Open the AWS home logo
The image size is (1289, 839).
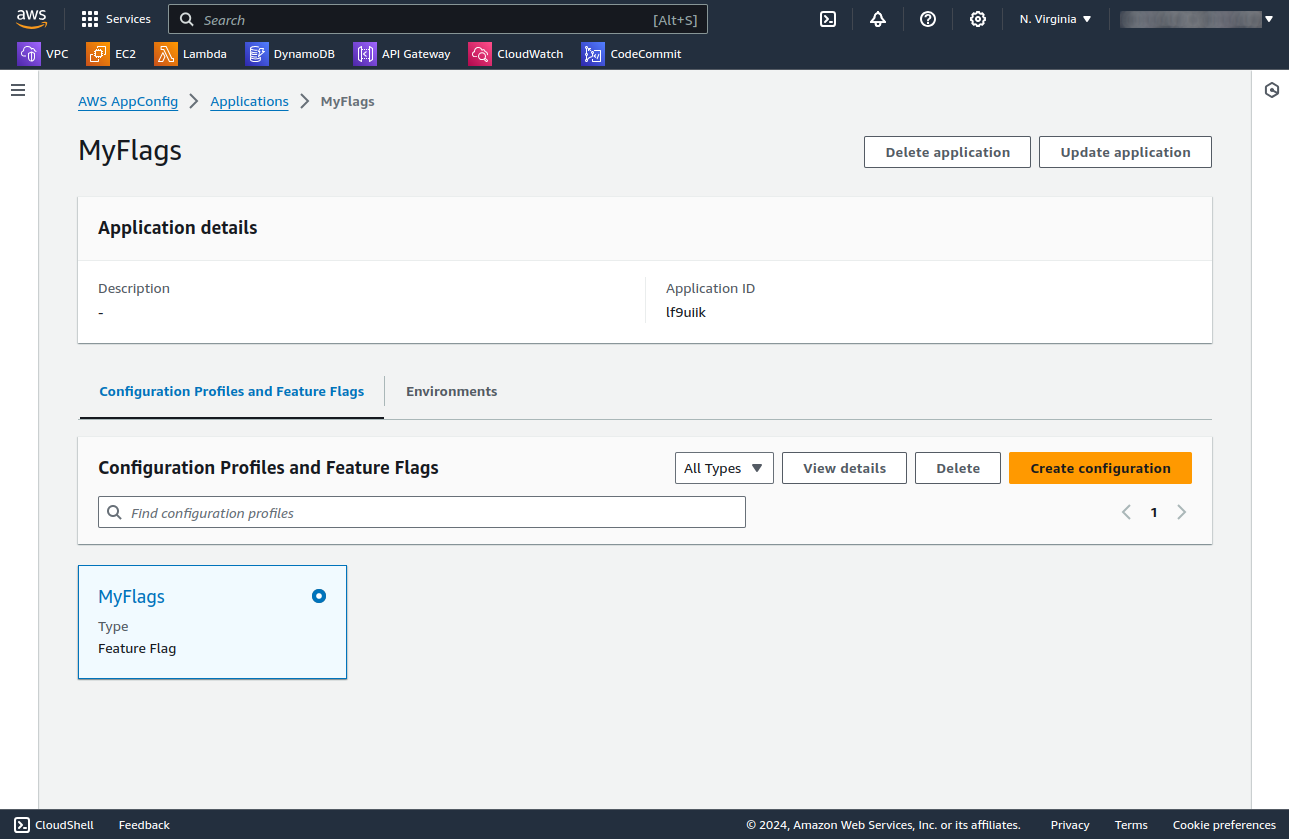coord(31,19)
